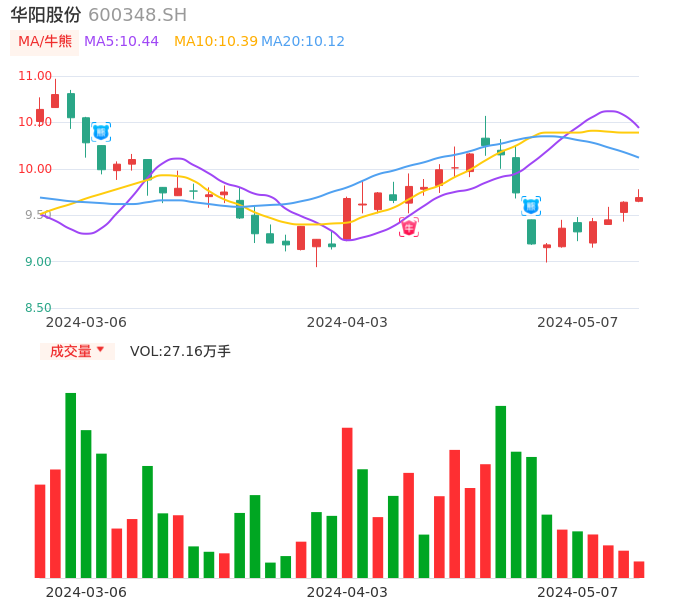
Task: Click the 8.50 price axis label
Action: pyautogui.click(x=38, y=308)
